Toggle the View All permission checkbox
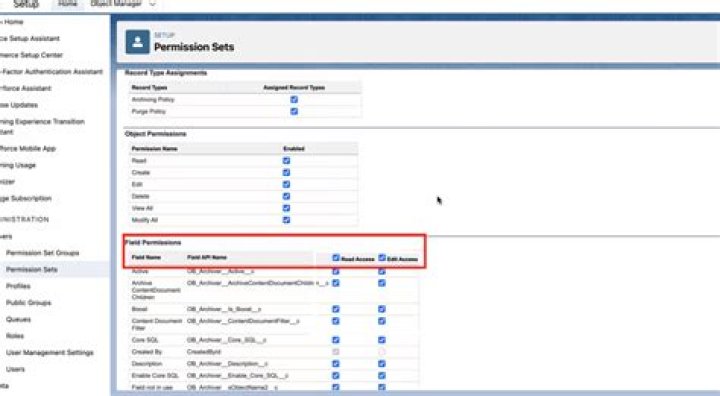The image size is (720, 396). [287, 208]
